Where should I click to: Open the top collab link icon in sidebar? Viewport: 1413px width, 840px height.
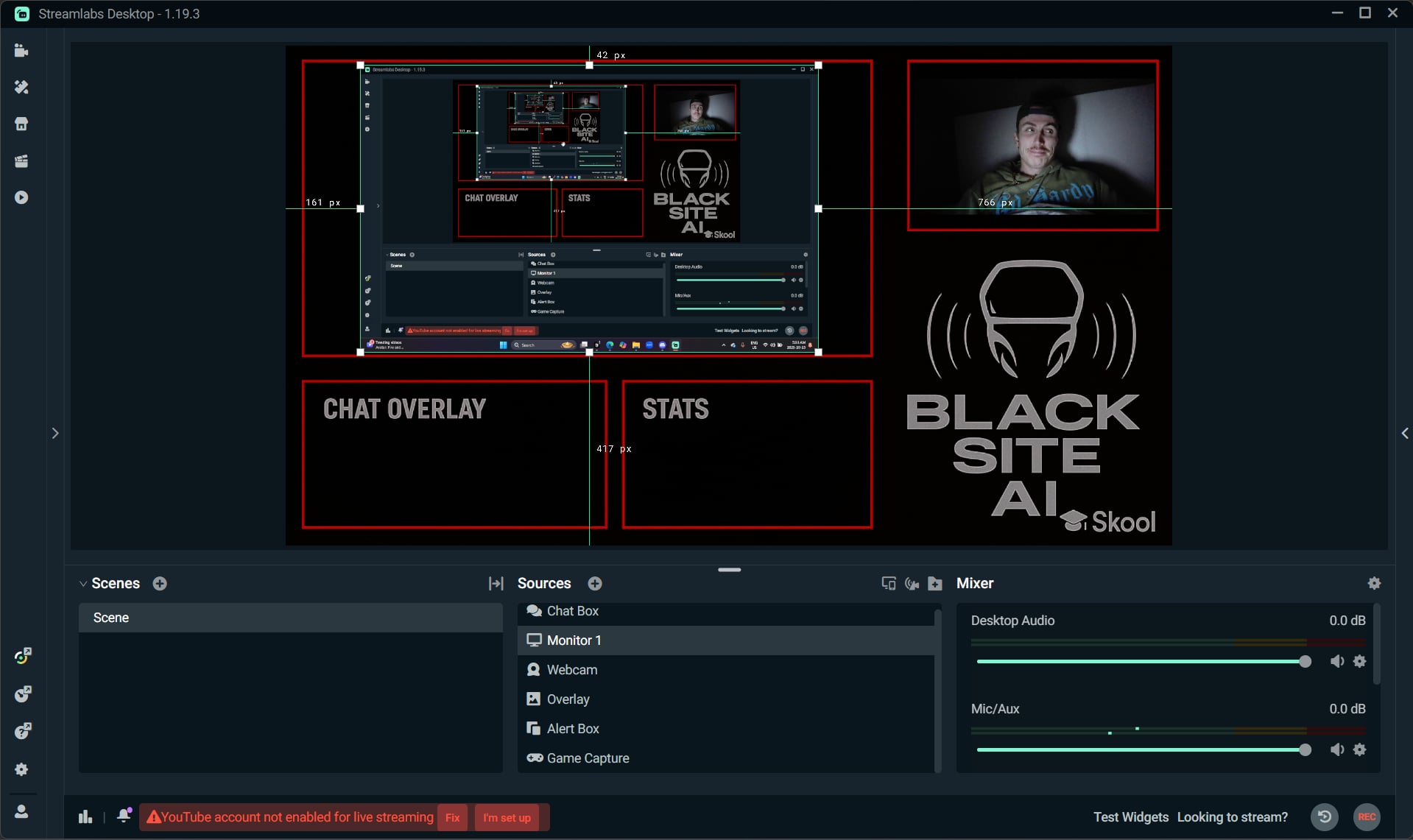coord(23,655)
